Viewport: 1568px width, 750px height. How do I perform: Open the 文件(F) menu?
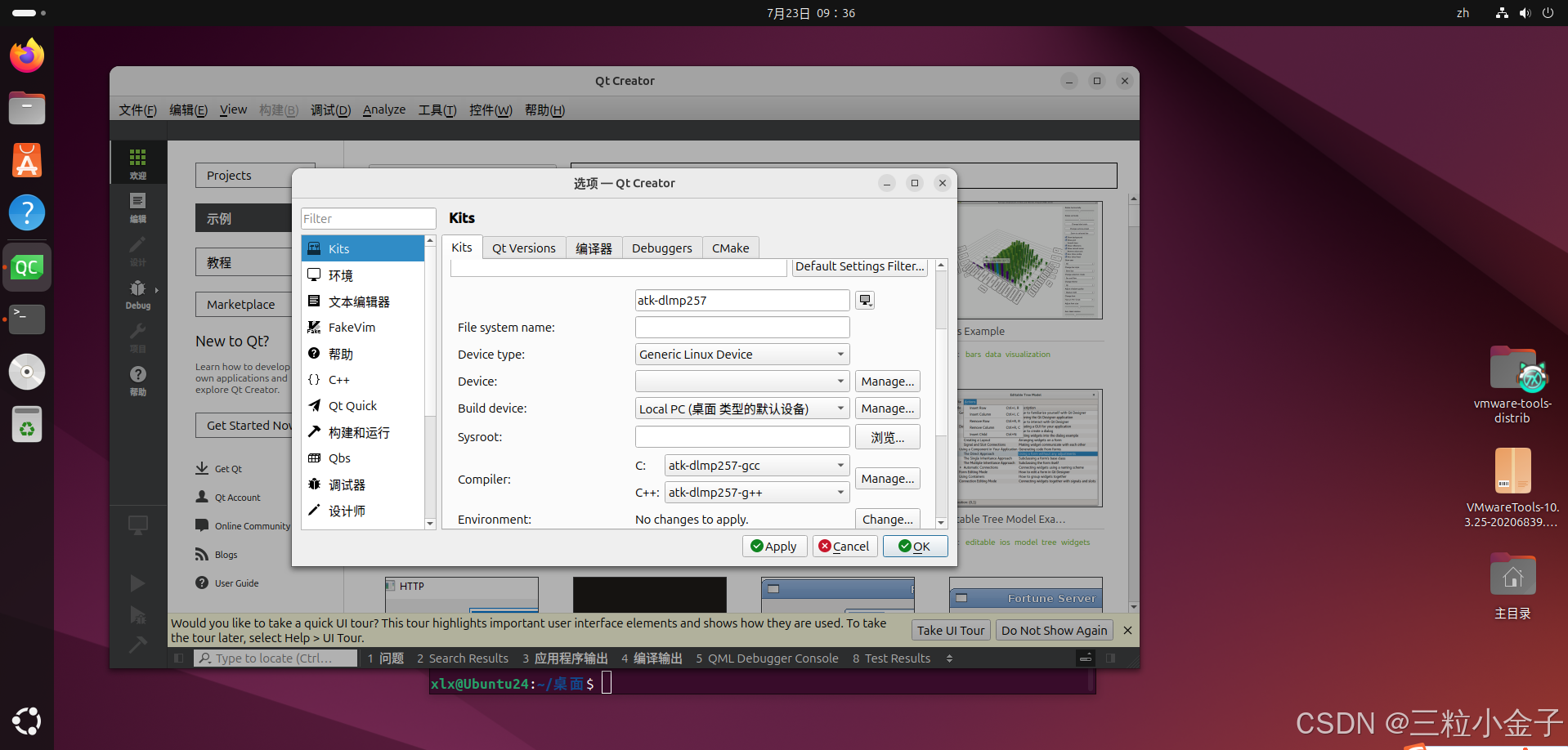(137, 110)
